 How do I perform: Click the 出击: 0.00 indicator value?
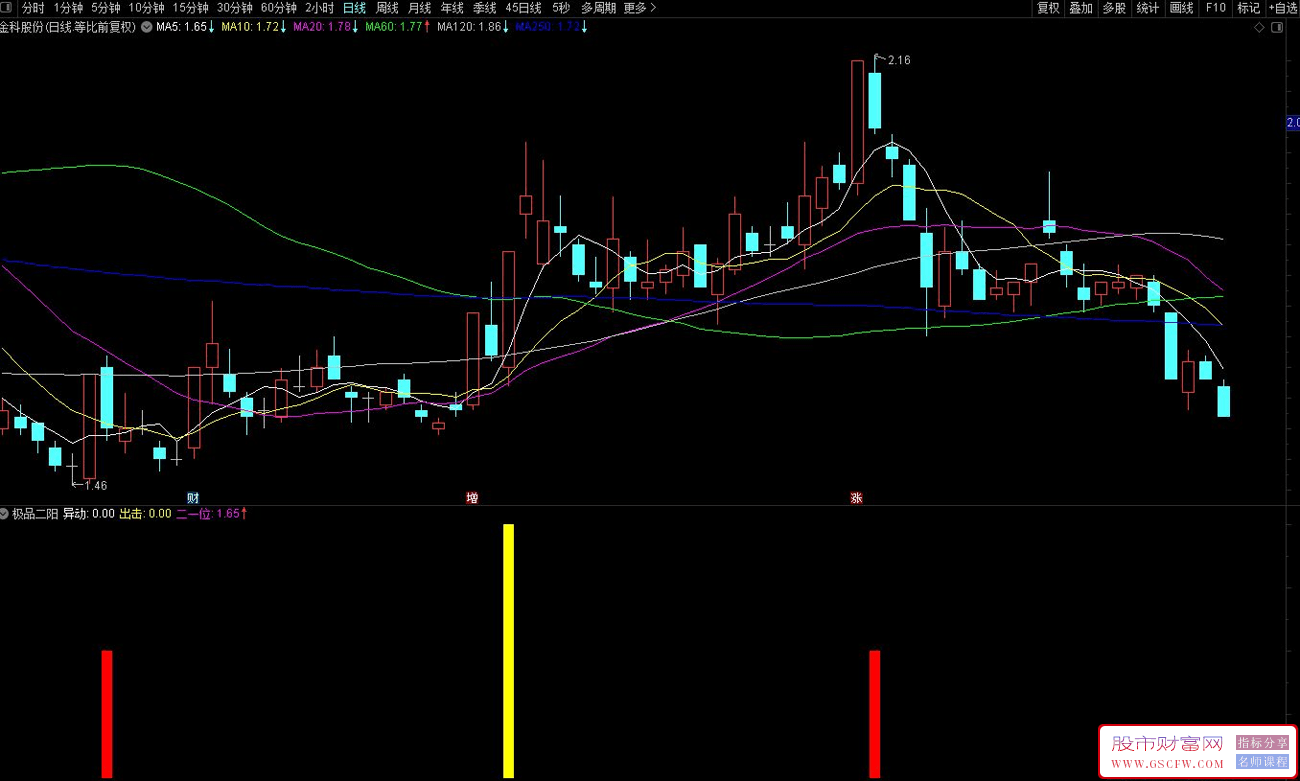coord(145,513)
